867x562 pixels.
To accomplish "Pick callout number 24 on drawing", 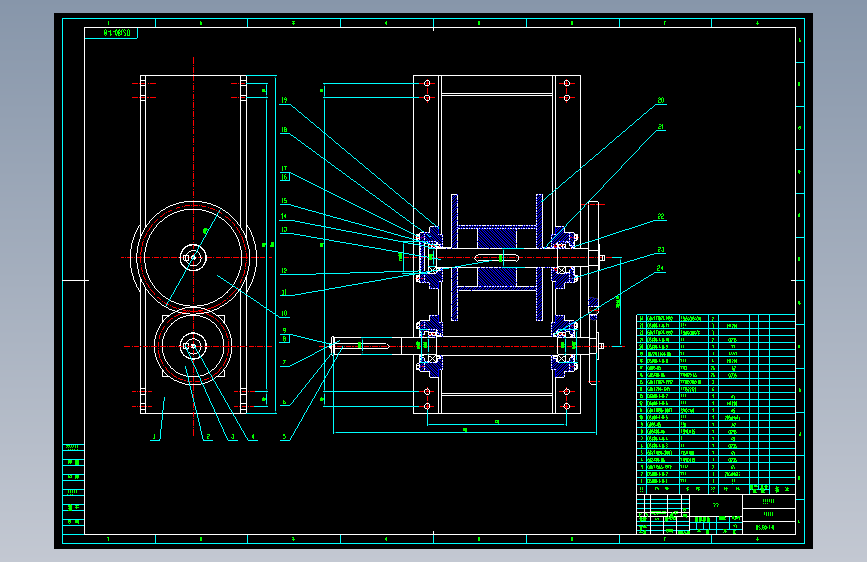I will coord(660,268).
